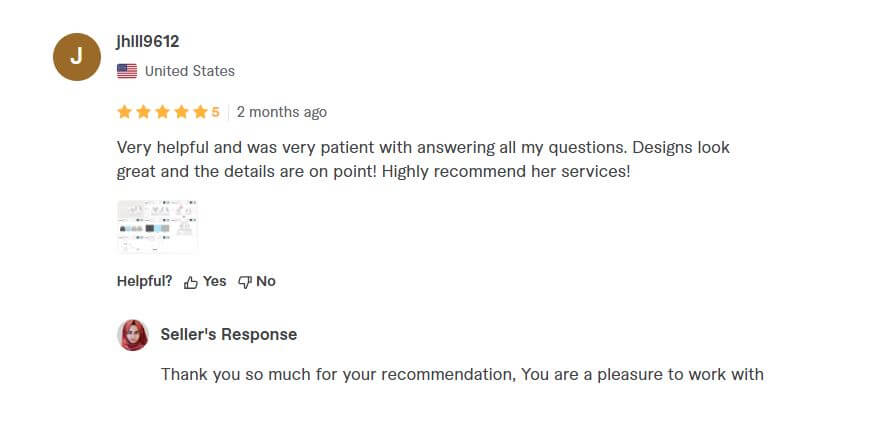Click the seller's profile photo
The height and width of the screenshot is (427, 873).
tap(133, 335)
